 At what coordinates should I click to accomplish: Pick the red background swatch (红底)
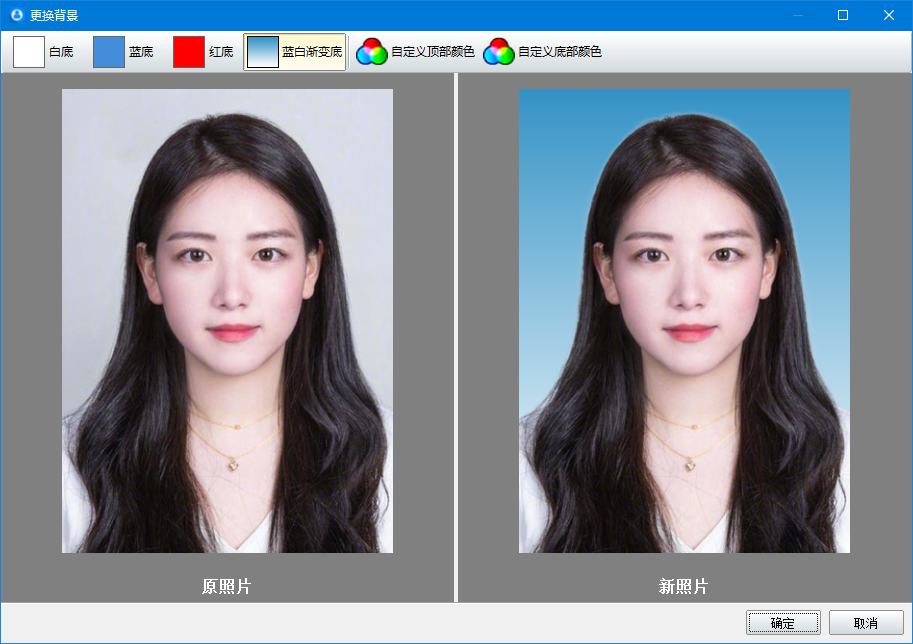point(203,52)
